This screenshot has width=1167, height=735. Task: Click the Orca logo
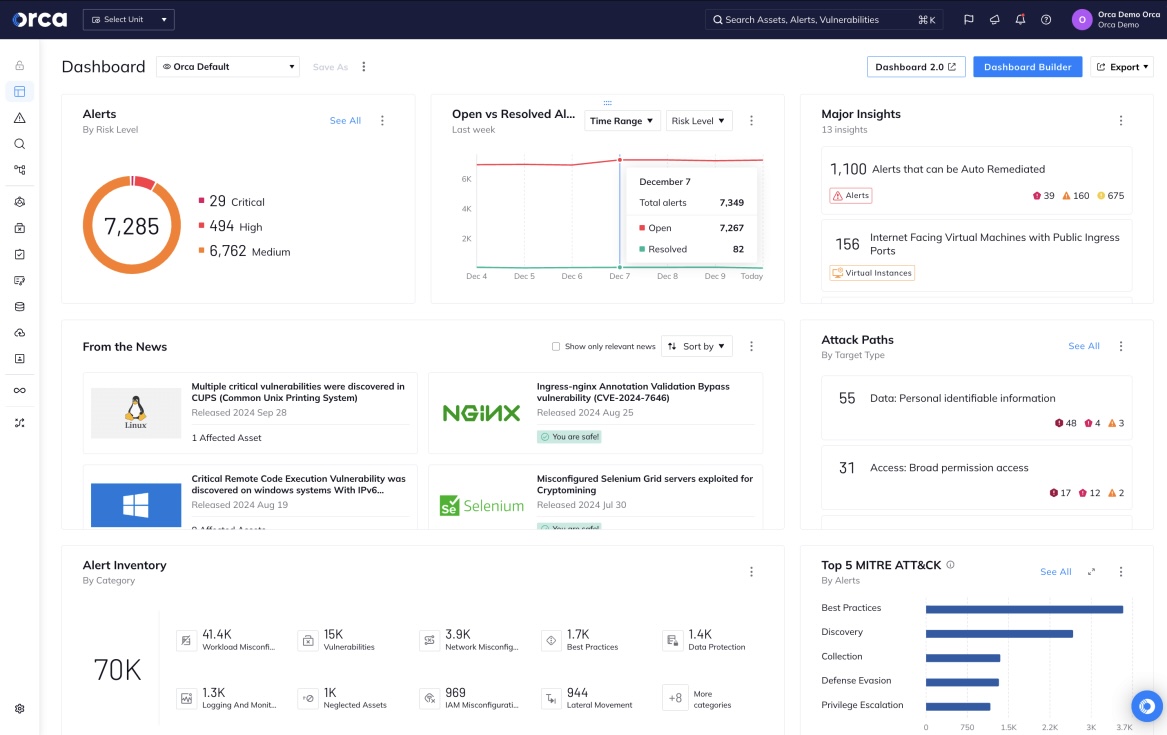click(39, 19)
